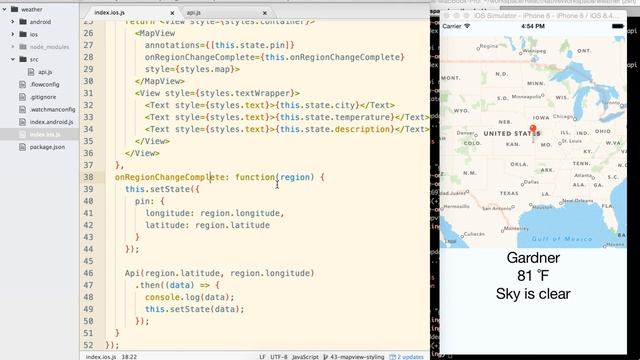Click line number 38 in gutter
The width and height of the screenshot is (640, 360).
pyautogui.click(x=88, y=177)
